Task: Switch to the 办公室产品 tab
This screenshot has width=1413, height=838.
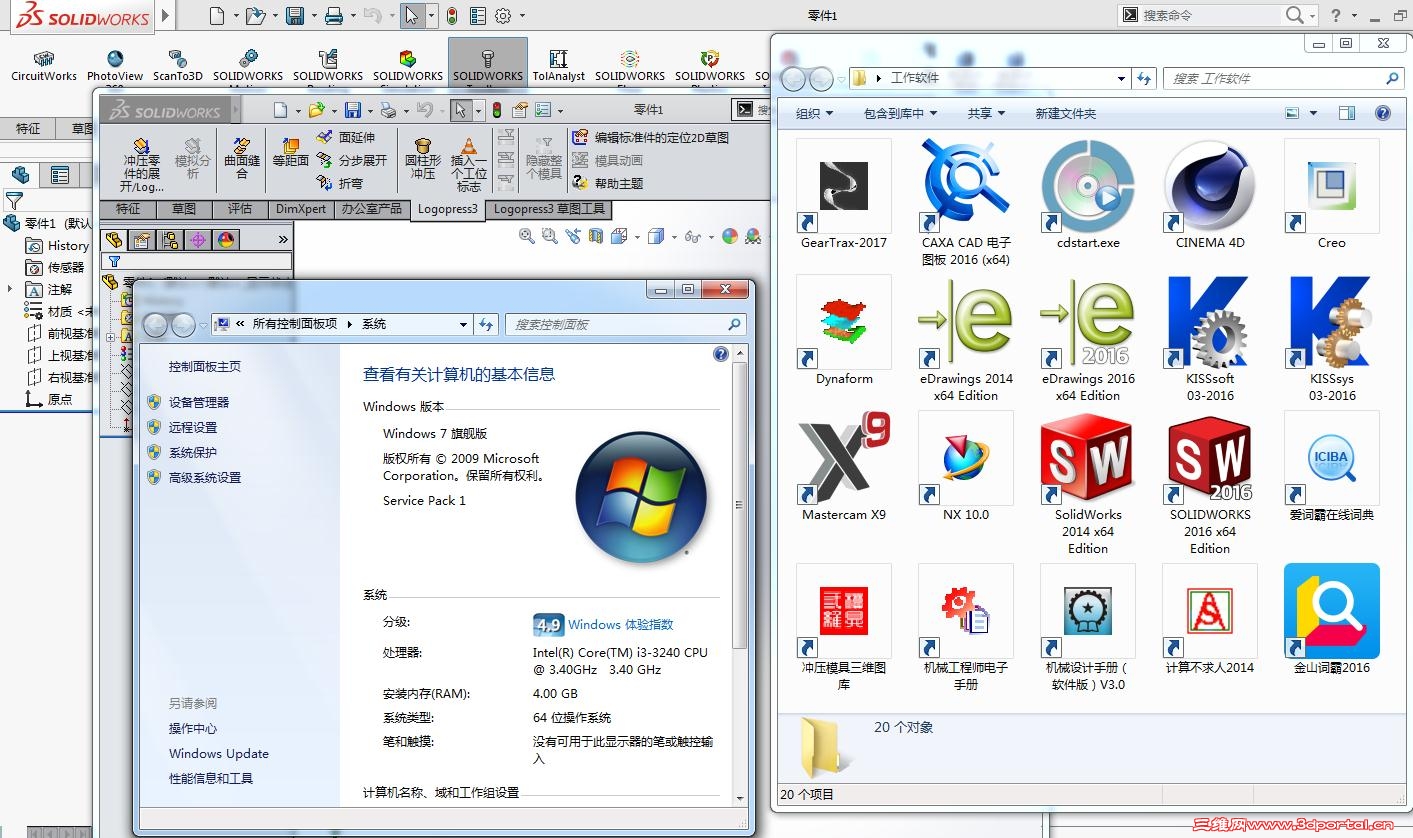Action: point(371,209)
